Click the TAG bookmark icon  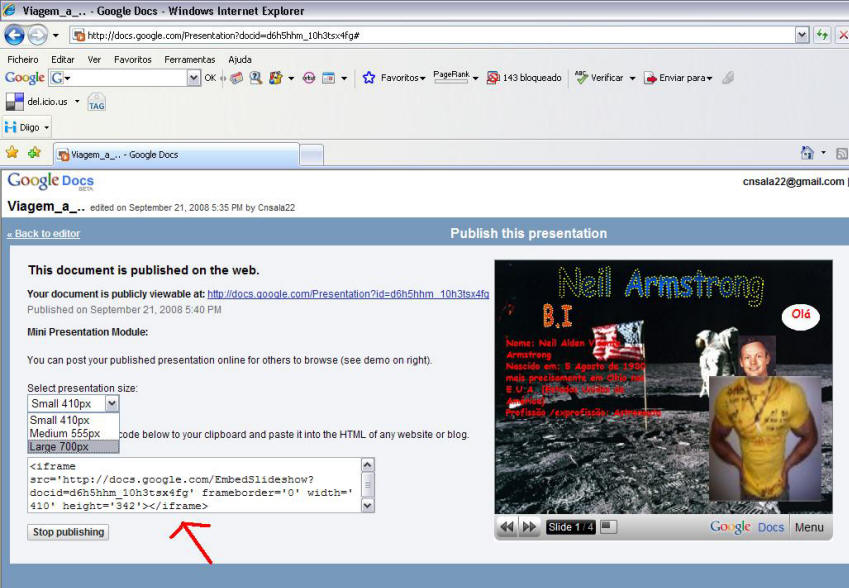click(96, 102)
